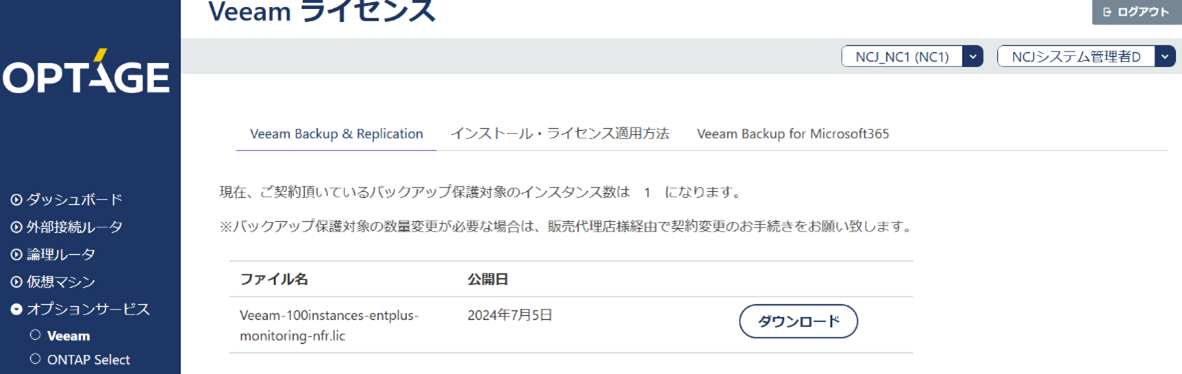Screen dimensions: 1182x374
Task: Click the arrow icon beside ダッシュボード
Action: (16, 200)
